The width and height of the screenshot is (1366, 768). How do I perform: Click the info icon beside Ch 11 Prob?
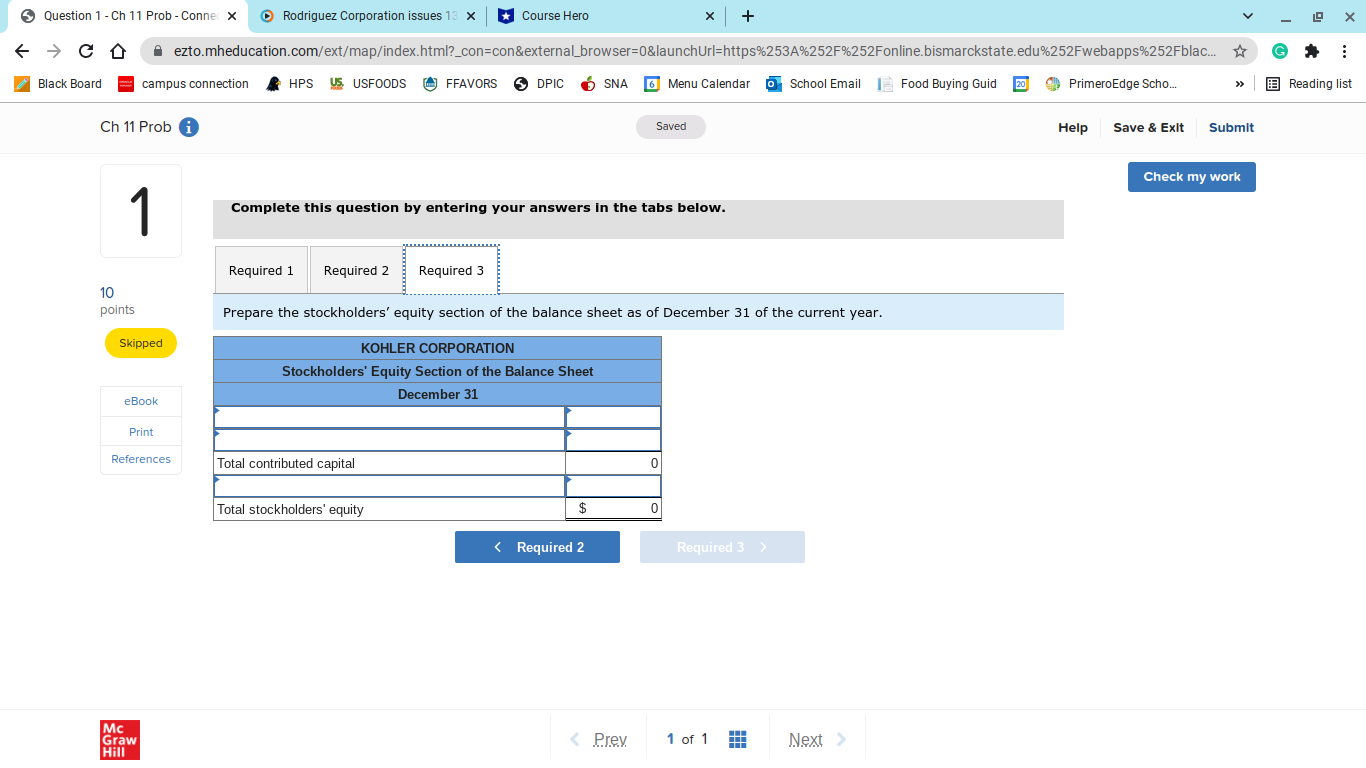tap(189, 127)
